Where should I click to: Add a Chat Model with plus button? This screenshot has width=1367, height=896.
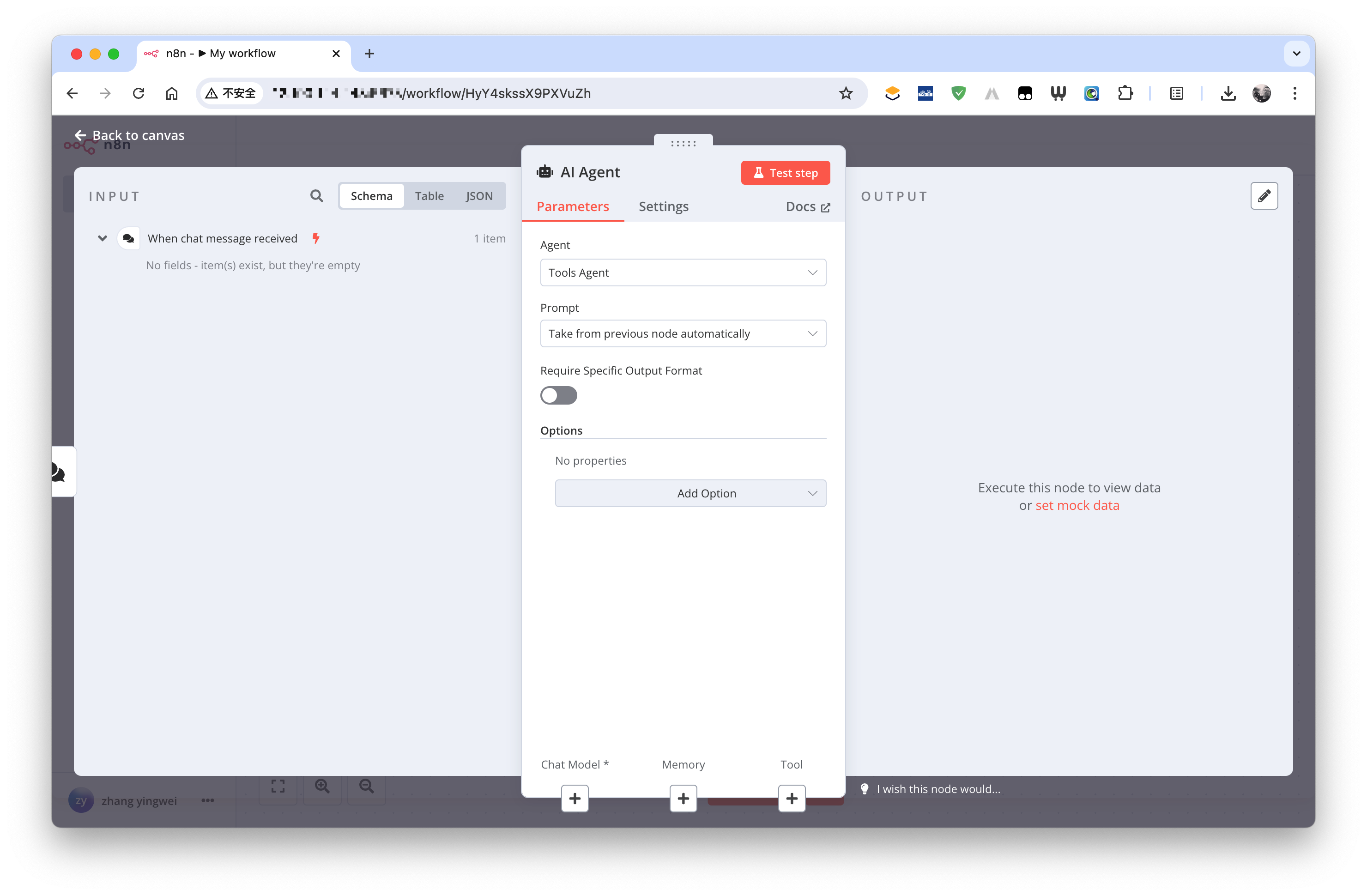click(575, 799)
